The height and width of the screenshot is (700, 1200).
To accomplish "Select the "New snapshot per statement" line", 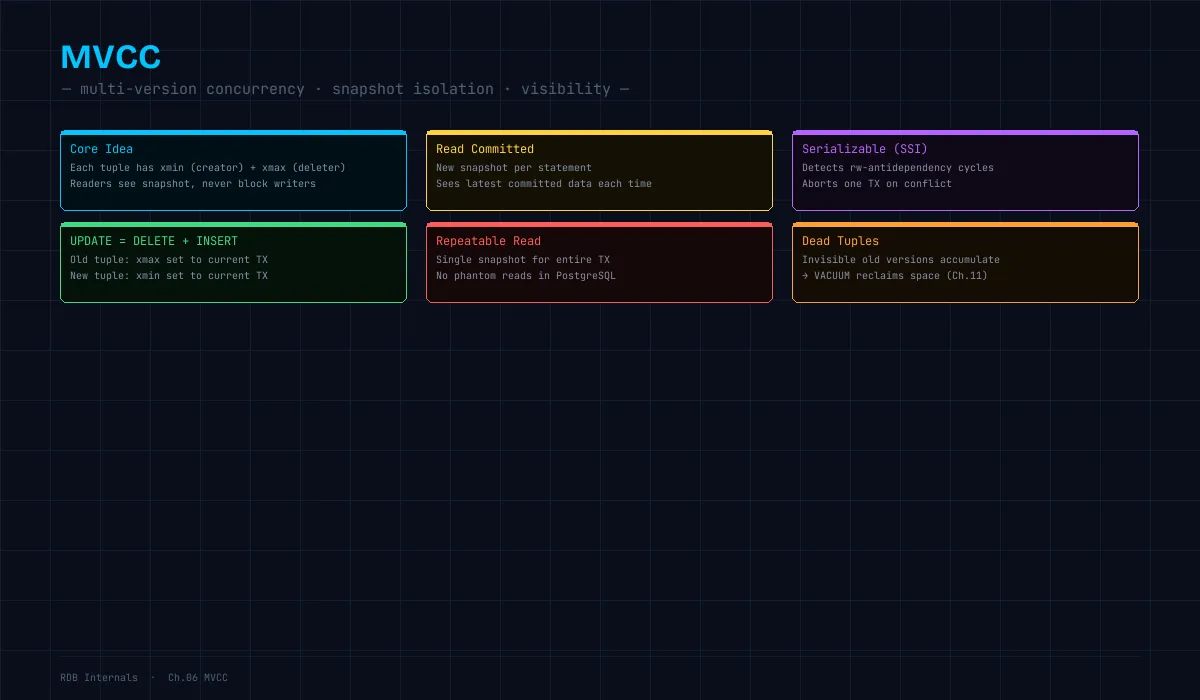I will tap(514, 168).
